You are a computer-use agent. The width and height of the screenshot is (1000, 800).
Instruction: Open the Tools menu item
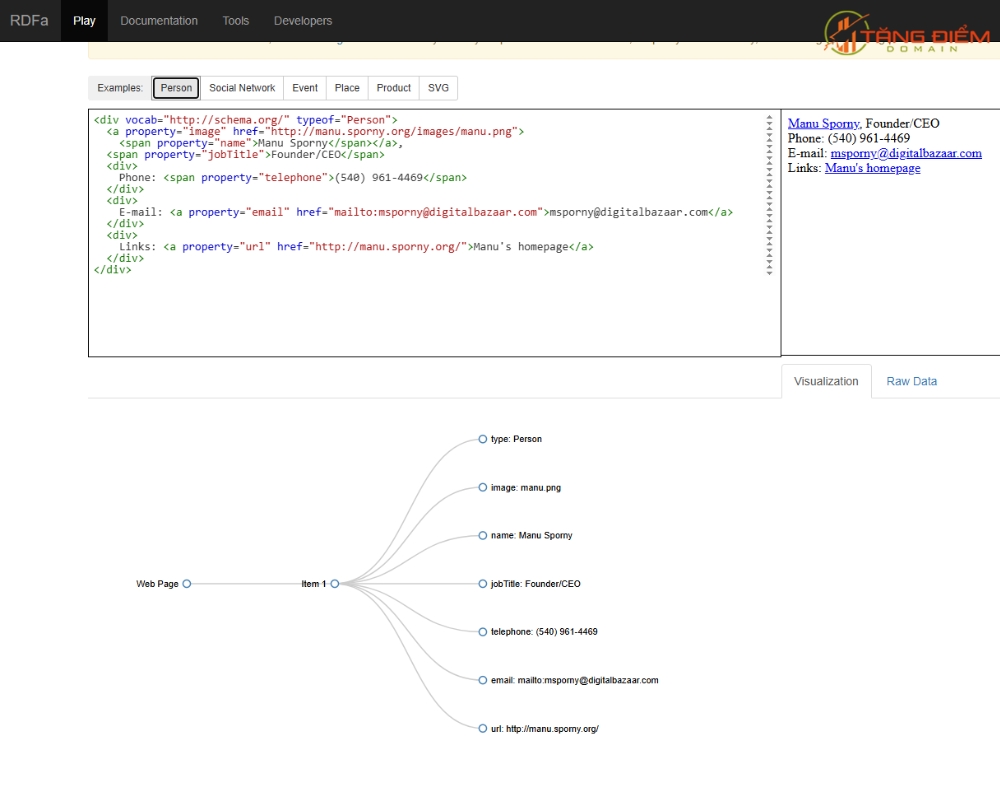pos(235,21)
